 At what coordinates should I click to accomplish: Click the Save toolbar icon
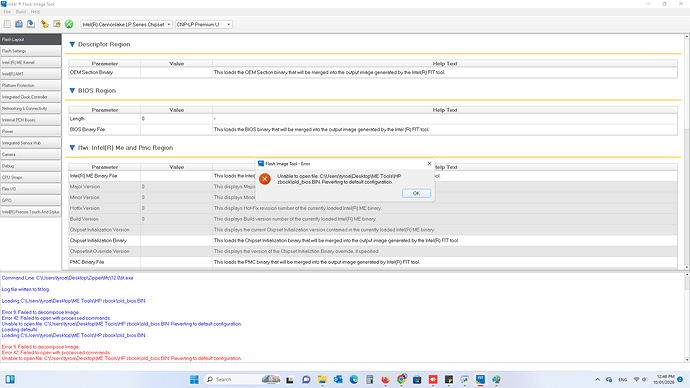tap(31, 24)
